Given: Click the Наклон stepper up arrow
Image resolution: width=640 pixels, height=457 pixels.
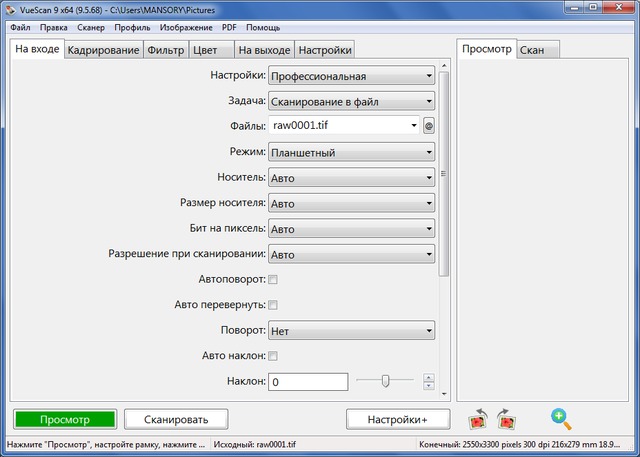Looking at the screenshot, I should 429,377.
